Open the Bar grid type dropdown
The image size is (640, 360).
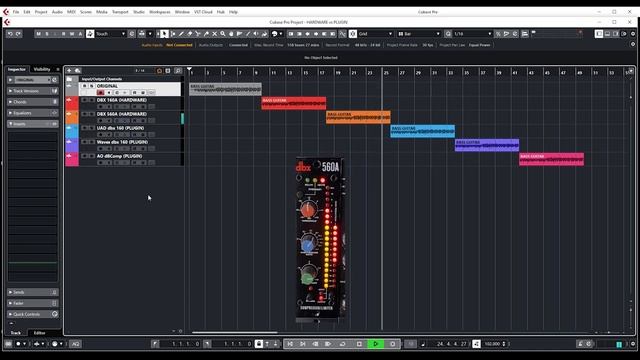(419, 34)
